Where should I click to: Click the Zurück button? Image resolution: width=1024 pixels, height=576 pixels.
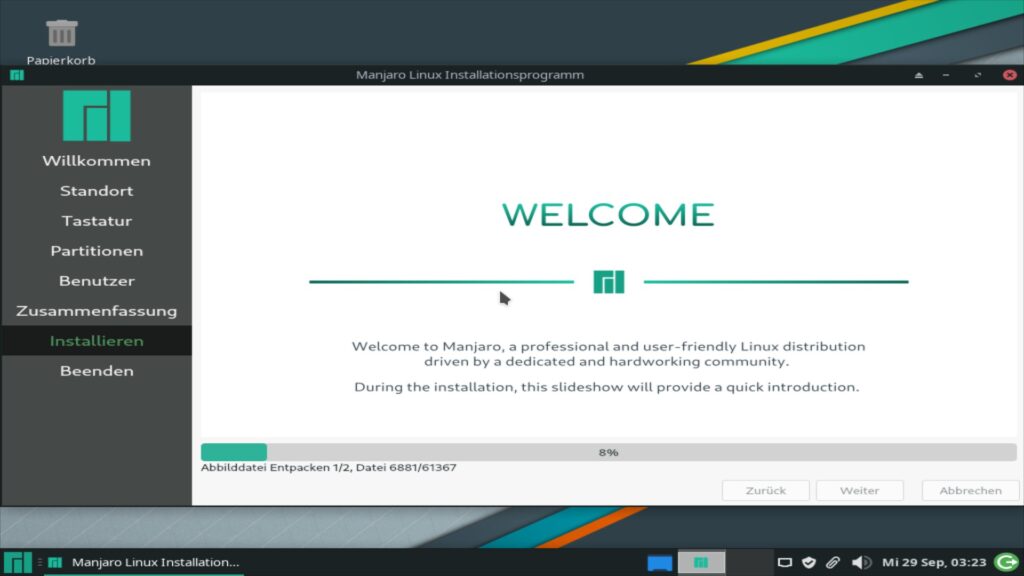click(765, 490)
